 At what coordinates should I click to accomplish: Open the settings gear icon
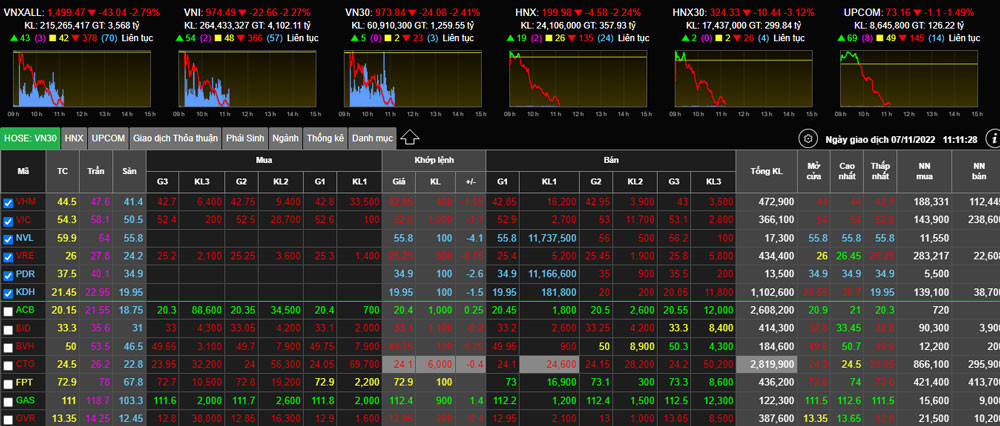pyautogui.click(x=808, y=139)
